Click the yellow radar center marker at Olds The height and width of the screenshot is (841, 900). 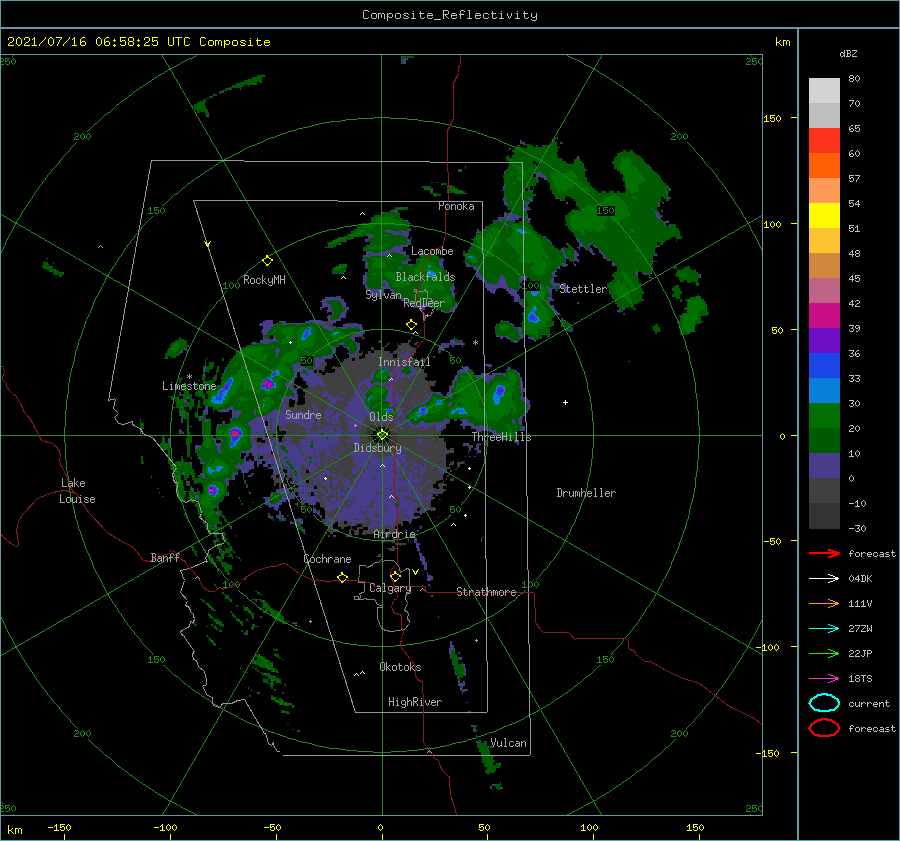pos(382,435)
